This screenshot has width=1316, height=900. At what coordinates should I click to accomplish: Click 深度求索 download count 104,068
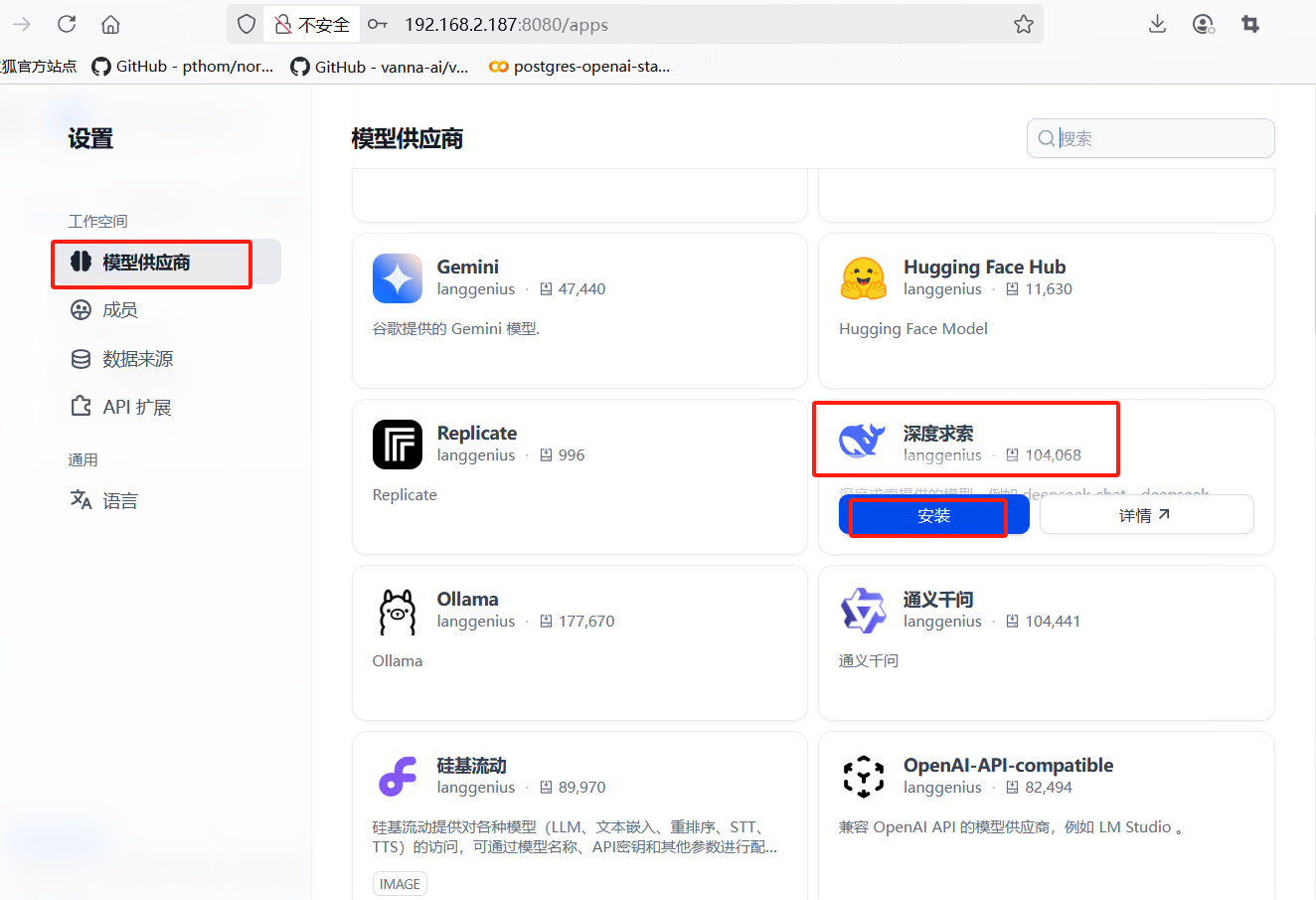tap(1053, 455)
